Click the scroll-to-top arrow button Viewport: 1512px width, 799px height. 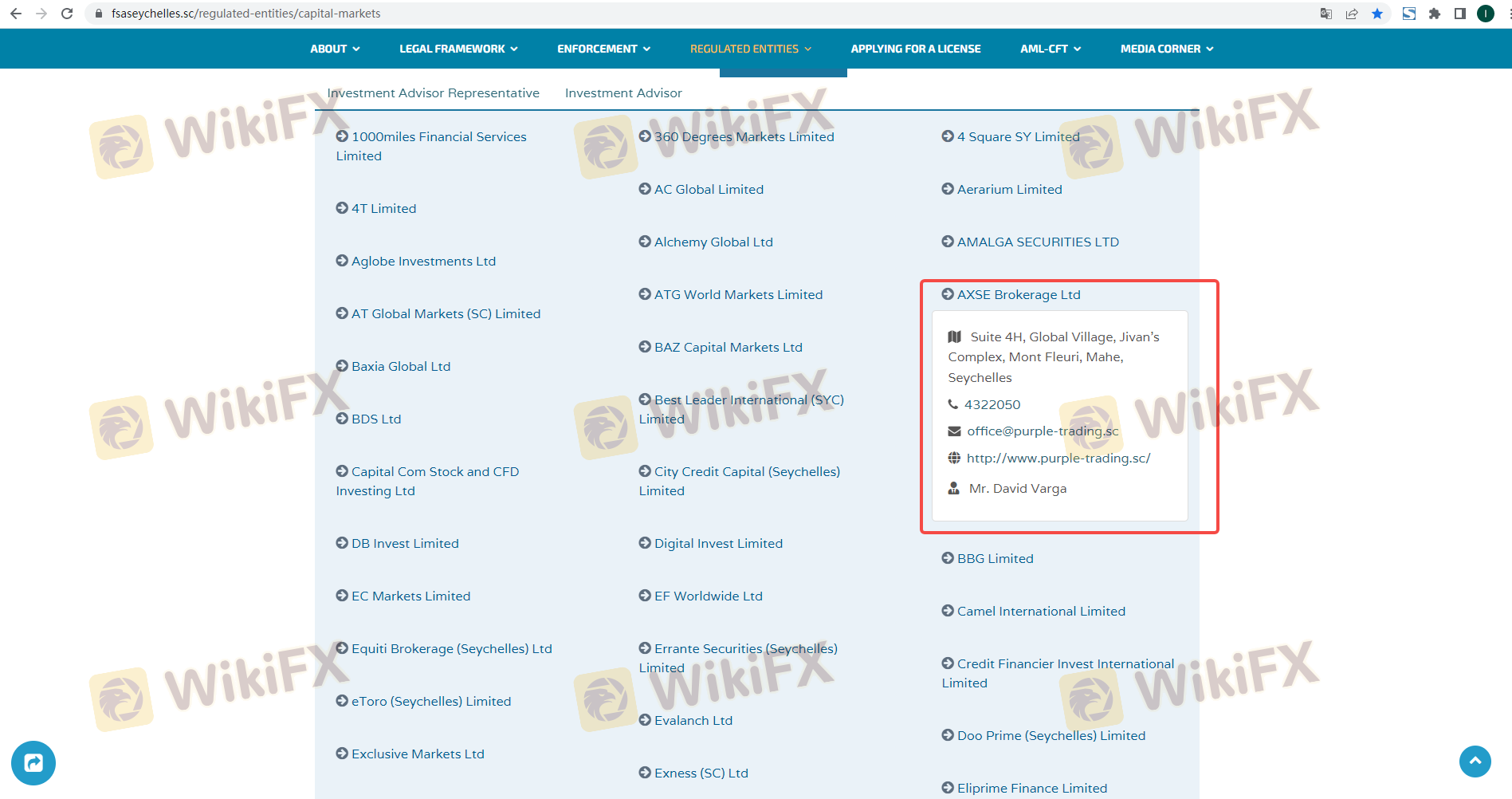tap(1475, 761)
